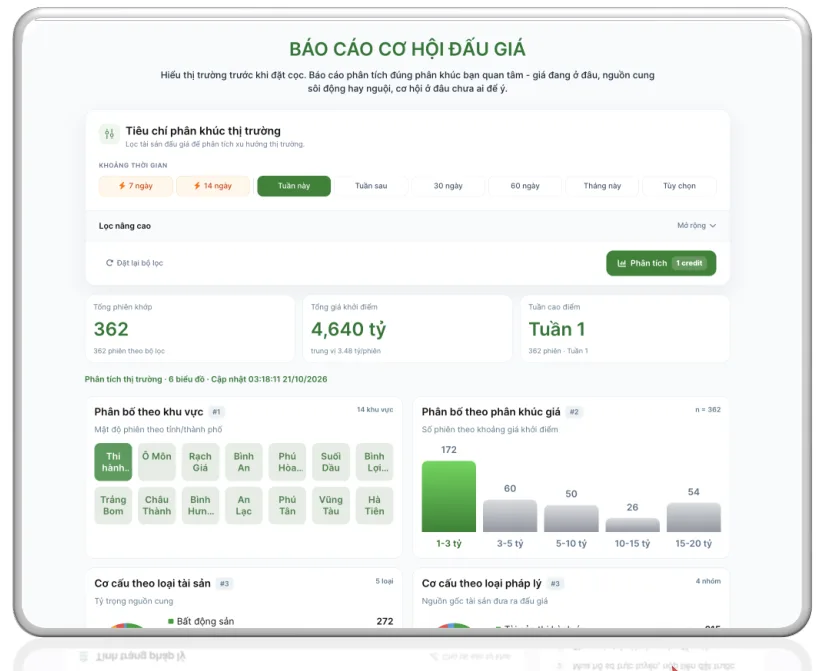Select the Ô Môn region tile
Image resolution: width=837 pixels, height=671 pixels.
point(157,462)
